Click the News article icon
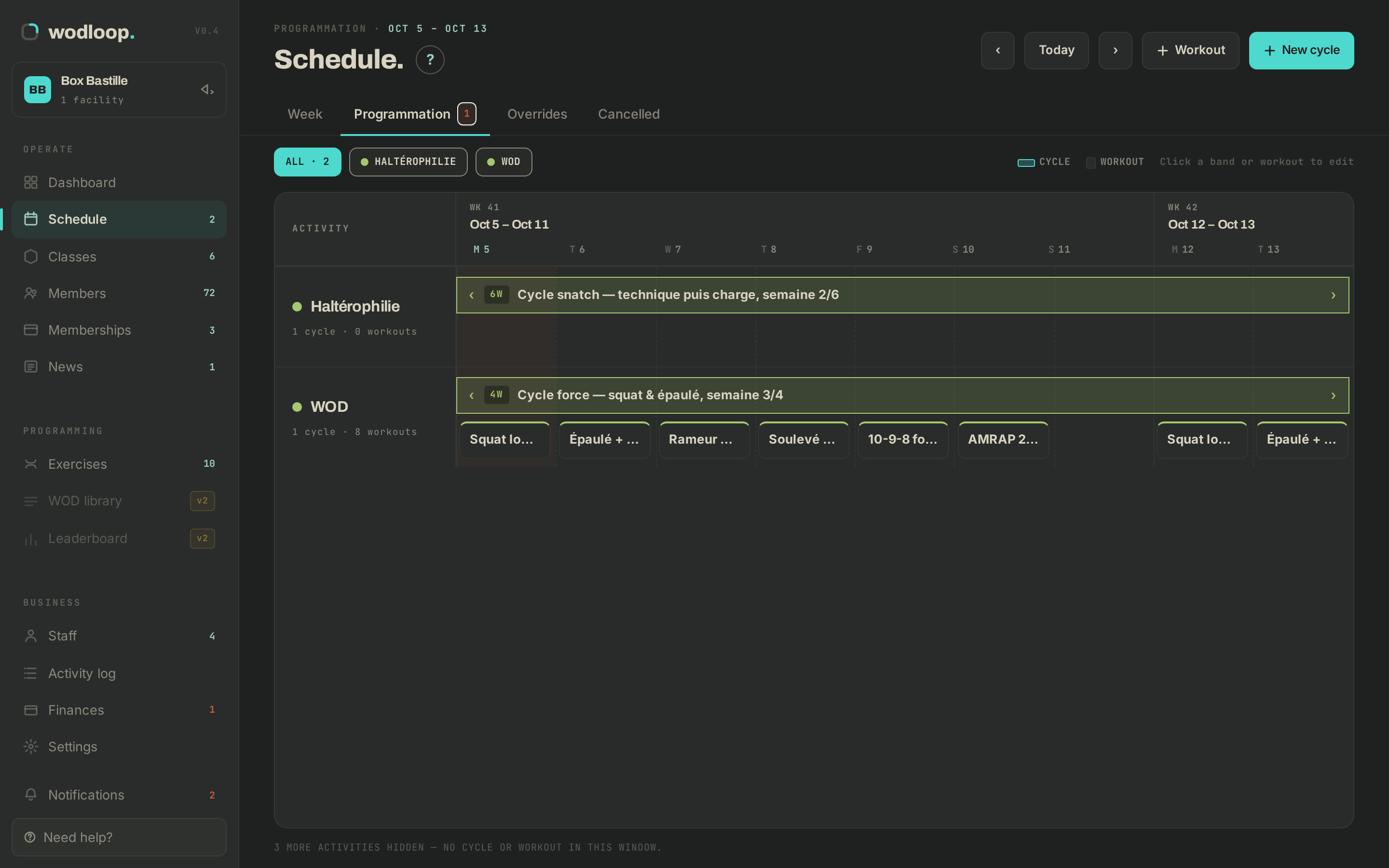 31,367
